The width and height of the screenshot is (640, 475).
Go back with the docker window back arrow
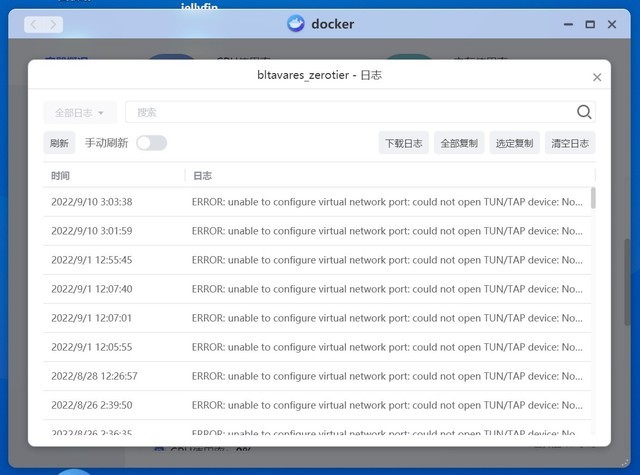click(34, 24)
